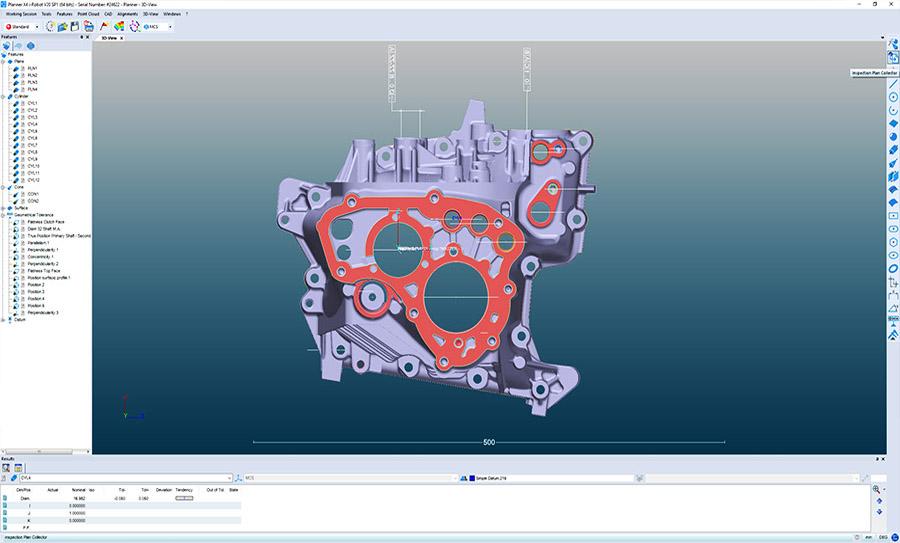Viewport: 900px width, 543px height.
Task: Click the top icon in right toolbar
Action: (x=893, y=44)
